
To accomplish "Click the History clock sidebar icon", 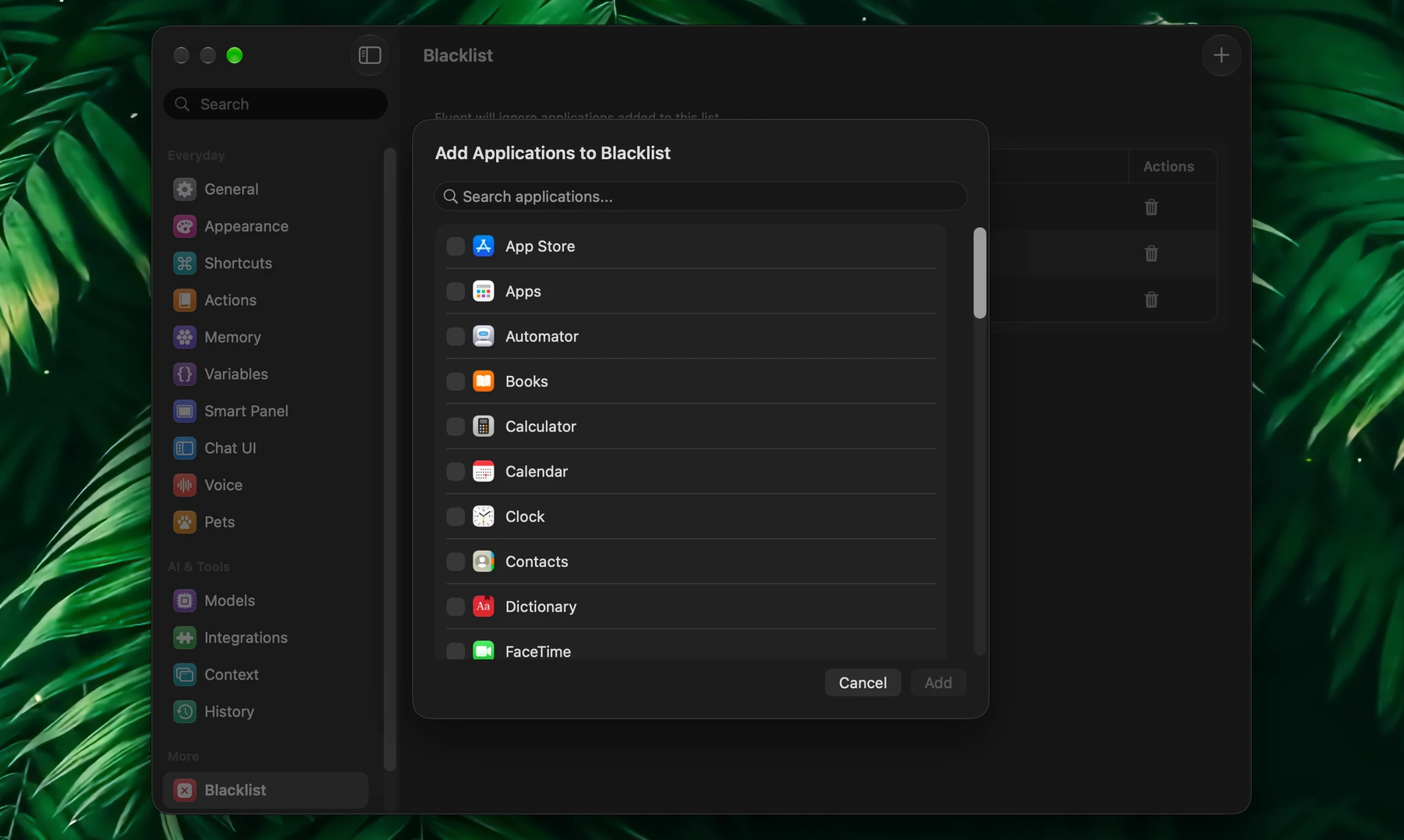I will 185,712.
